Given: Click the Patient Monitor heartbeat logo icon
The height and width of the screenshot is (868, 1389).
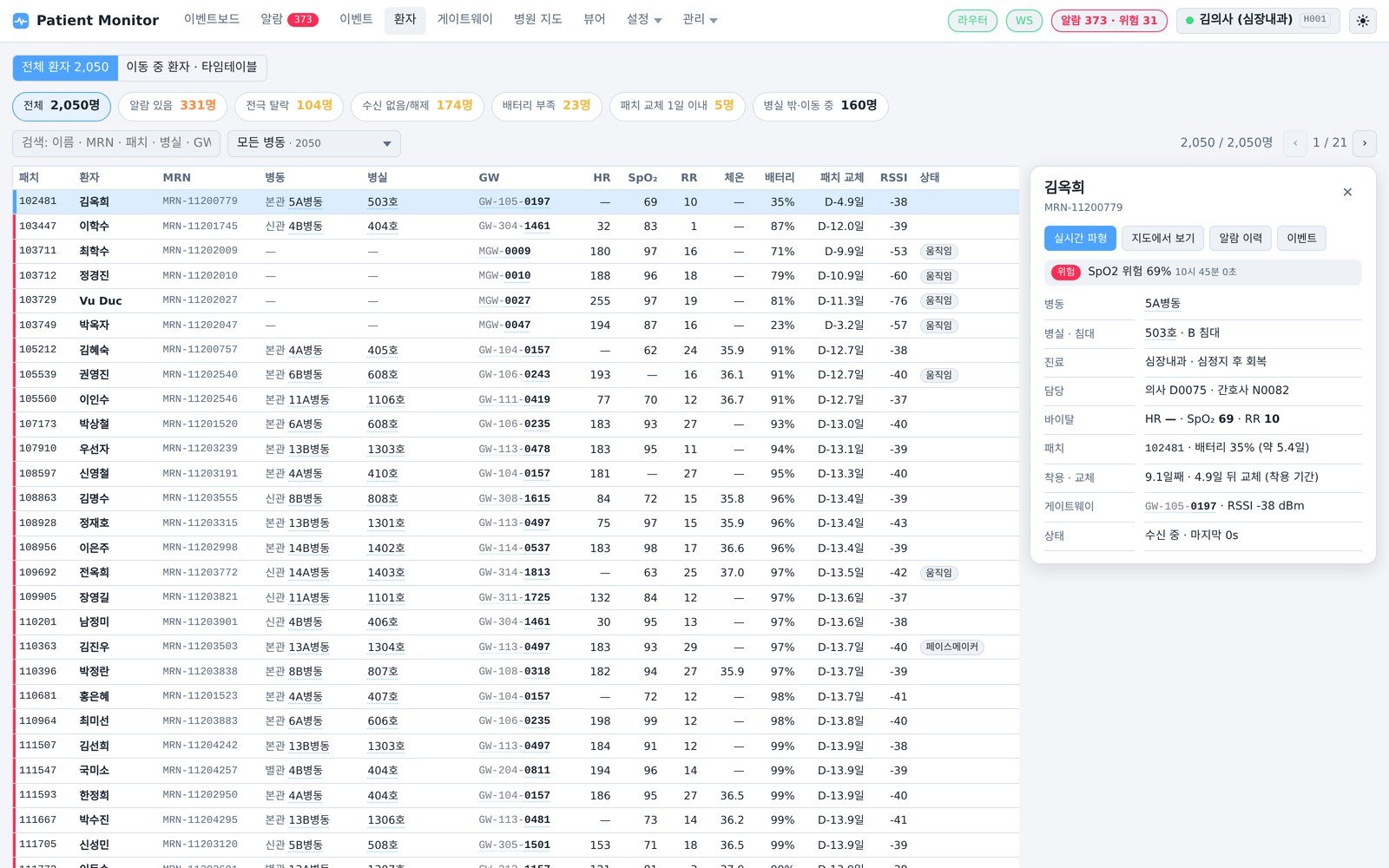Looking at the screenshot, I should (21, 20).
